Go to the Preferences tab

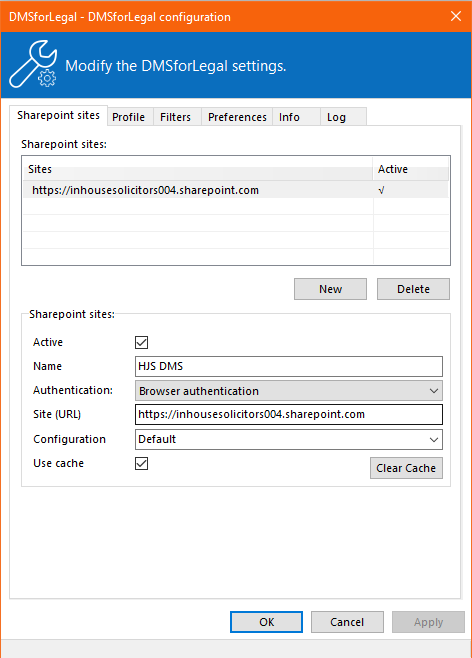click(237, 117)
